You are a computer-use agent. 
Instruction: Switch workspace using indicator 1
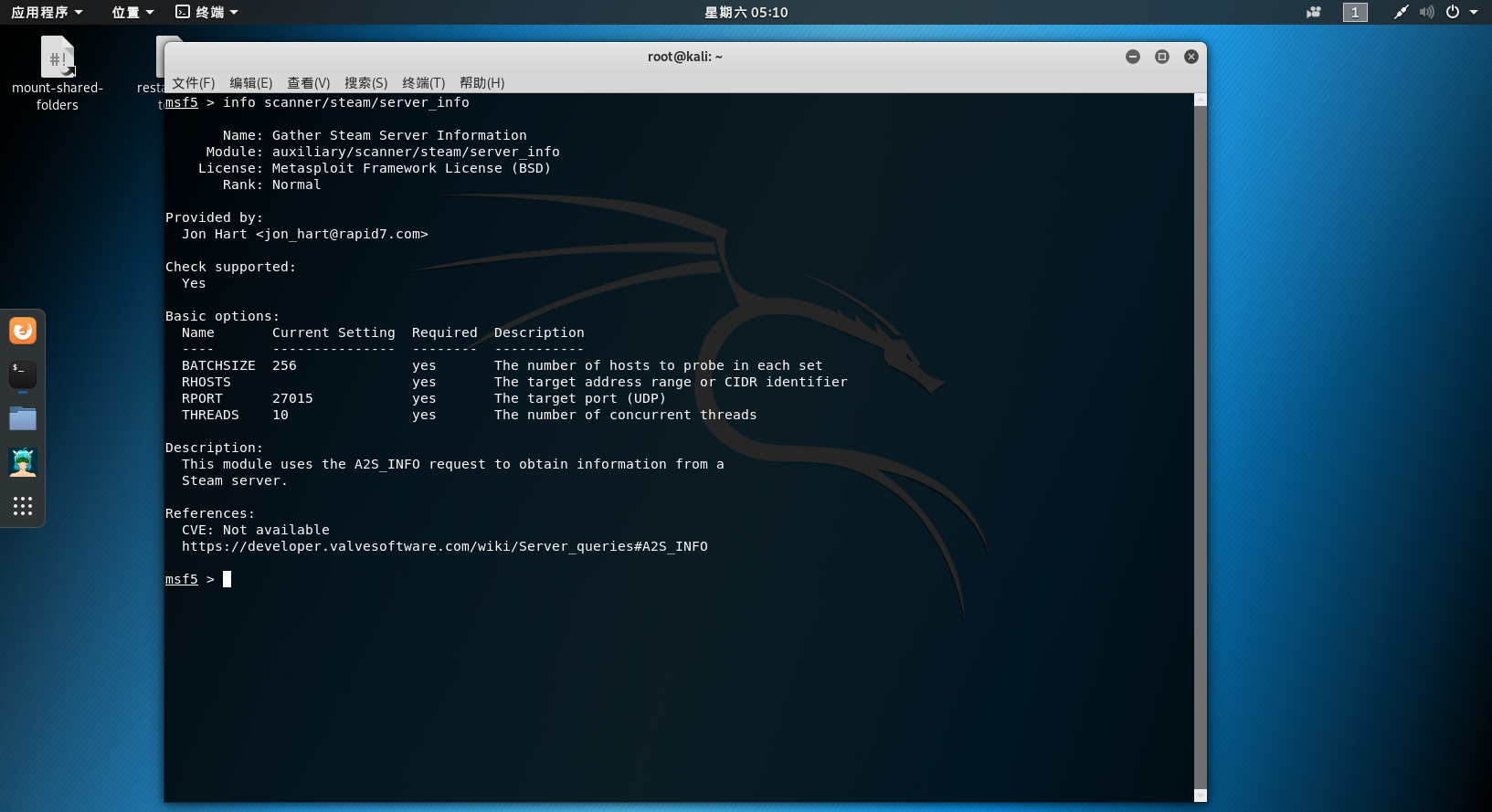1355,12
